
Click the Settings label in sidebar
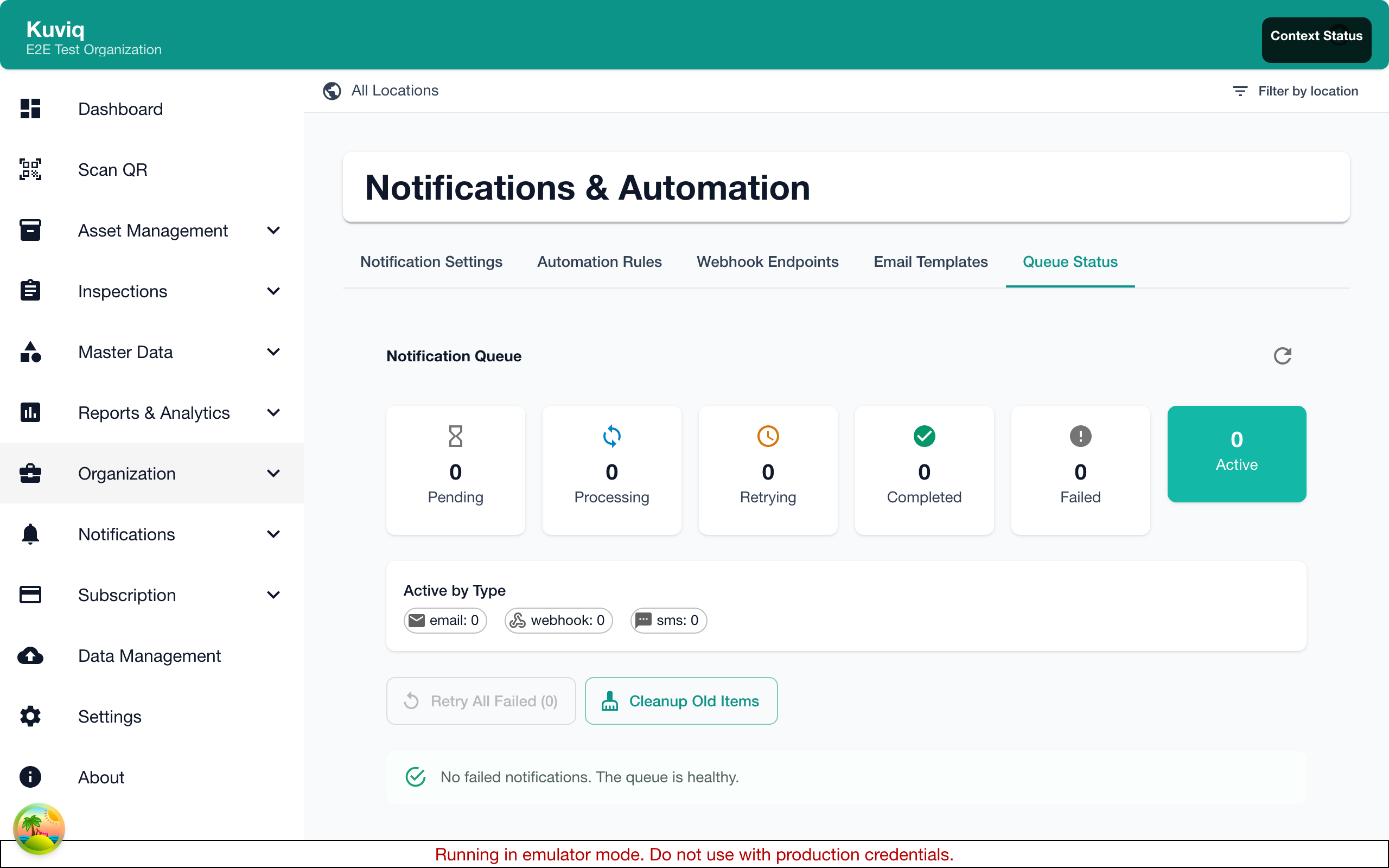coord(110,717)
